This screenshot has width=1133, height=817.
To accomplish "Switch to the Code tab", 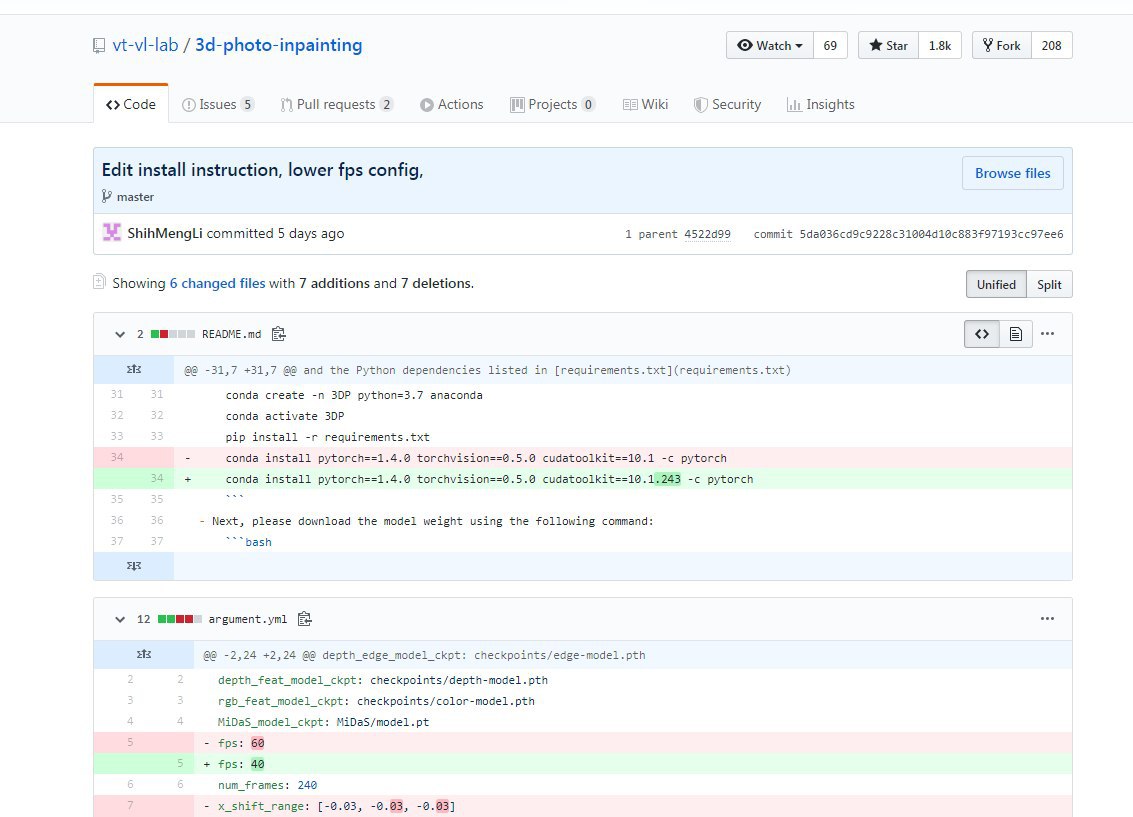I will point(131,104).
